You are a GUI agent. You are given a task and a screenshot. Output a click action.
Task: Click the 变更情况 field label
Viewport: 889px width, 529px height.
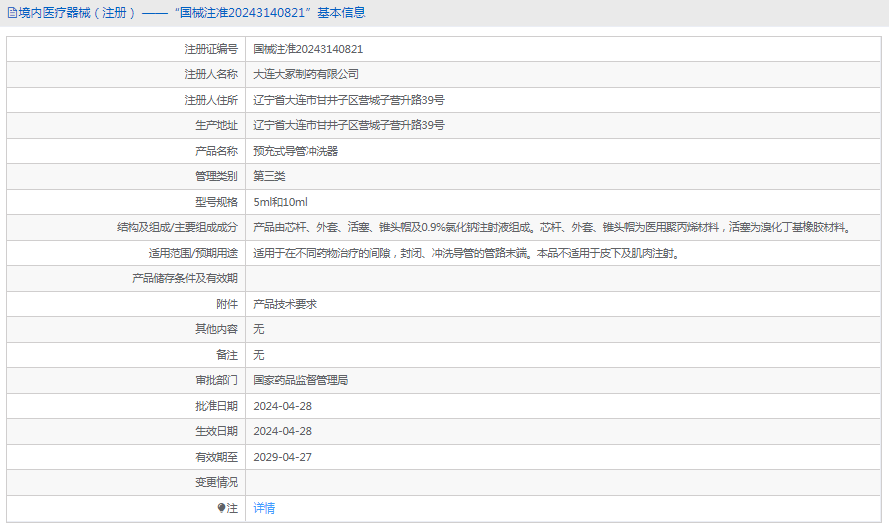coord(217,483)
